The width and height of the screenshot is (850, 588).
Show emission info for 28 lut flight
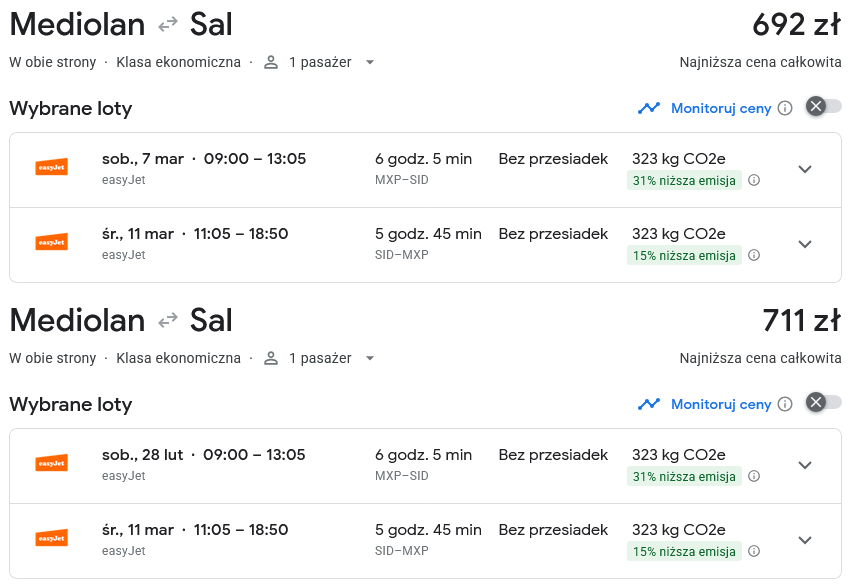click(x=754, y=476)
